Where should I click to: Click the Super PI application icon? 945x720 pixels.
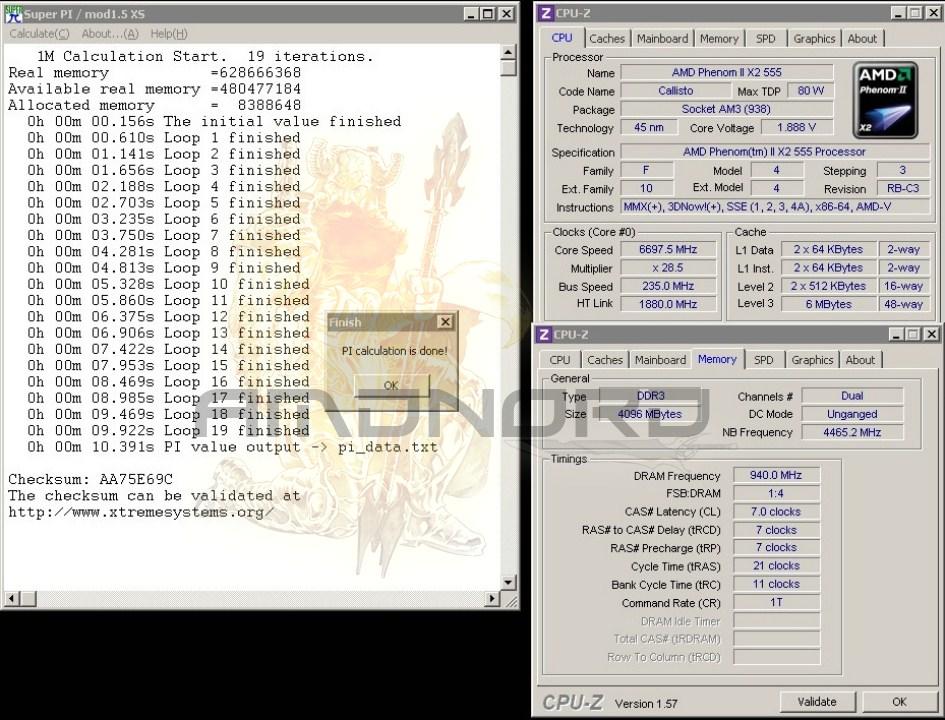click(x=13, y=14)
